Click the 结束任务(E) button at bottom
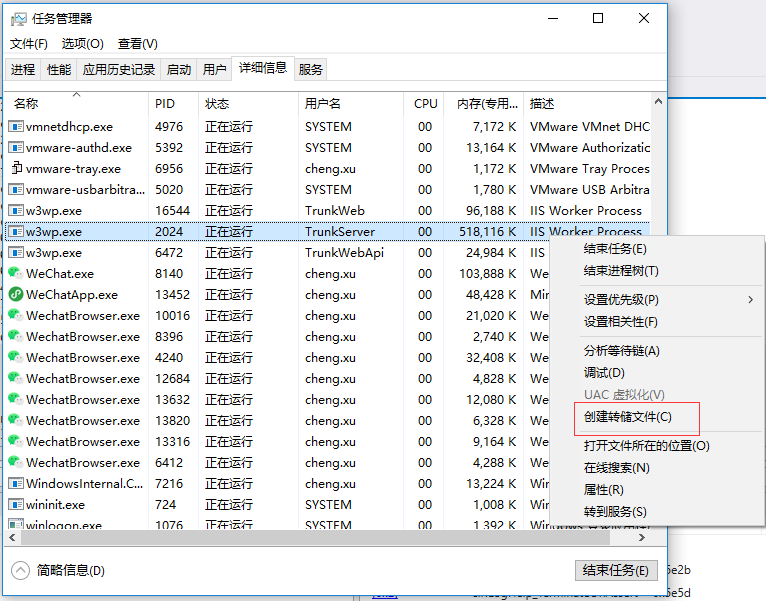The width and height of the screenshot is (766, 601). tap(616, 570)
